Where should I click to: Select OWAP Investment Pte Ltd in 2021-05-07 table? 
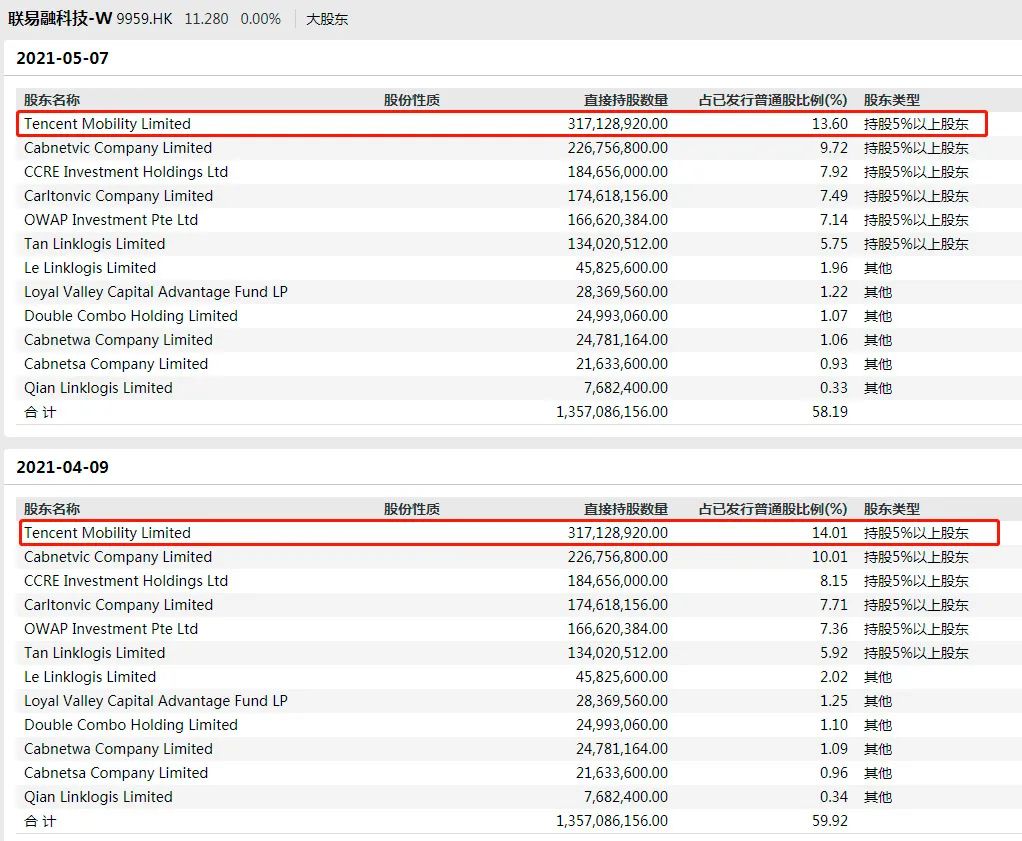[111, 220]
